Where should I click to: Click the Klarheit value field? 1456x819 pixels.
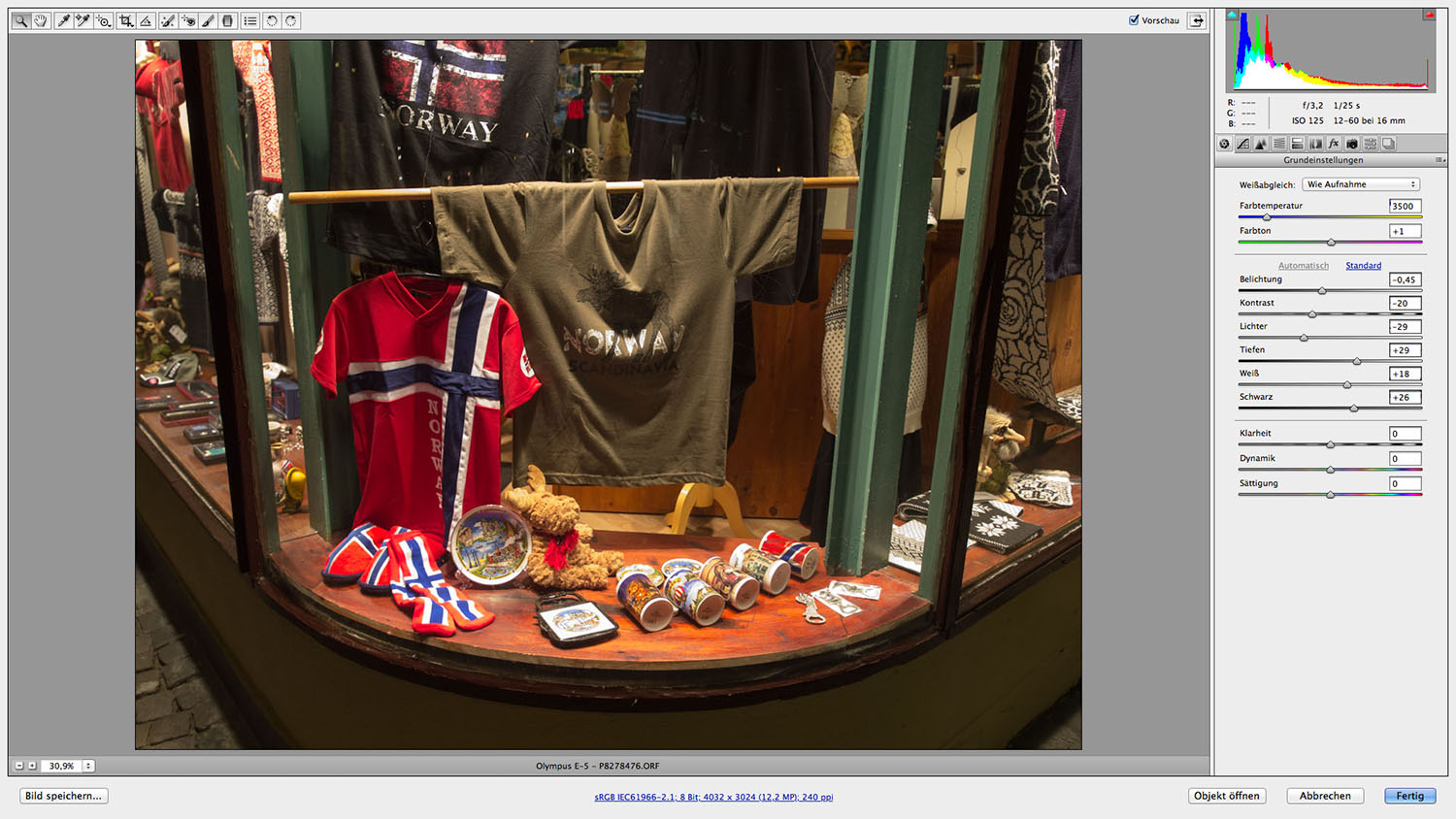[1405, 434]
